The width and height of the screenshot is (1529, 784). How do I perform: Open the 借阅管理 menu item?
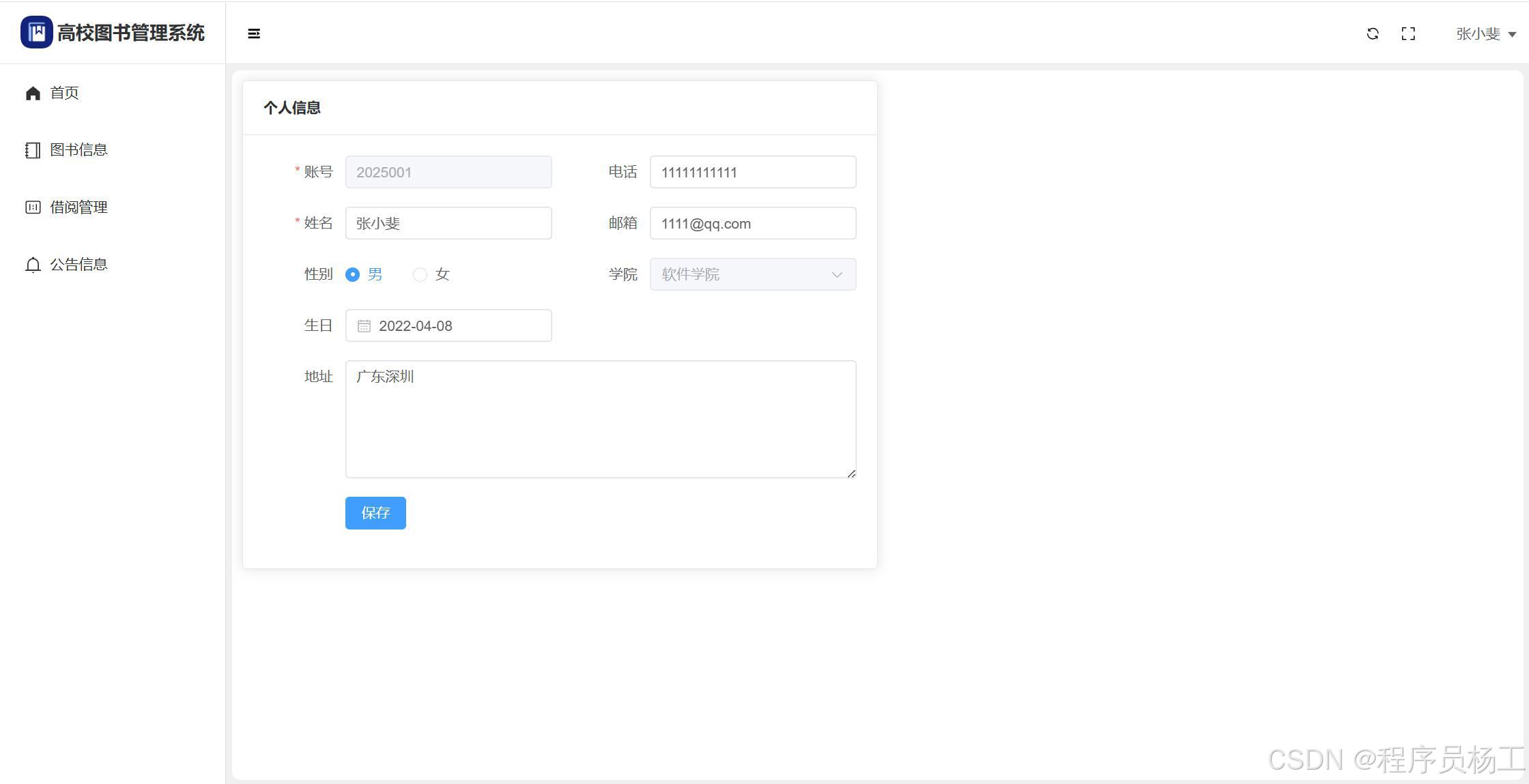78,207
